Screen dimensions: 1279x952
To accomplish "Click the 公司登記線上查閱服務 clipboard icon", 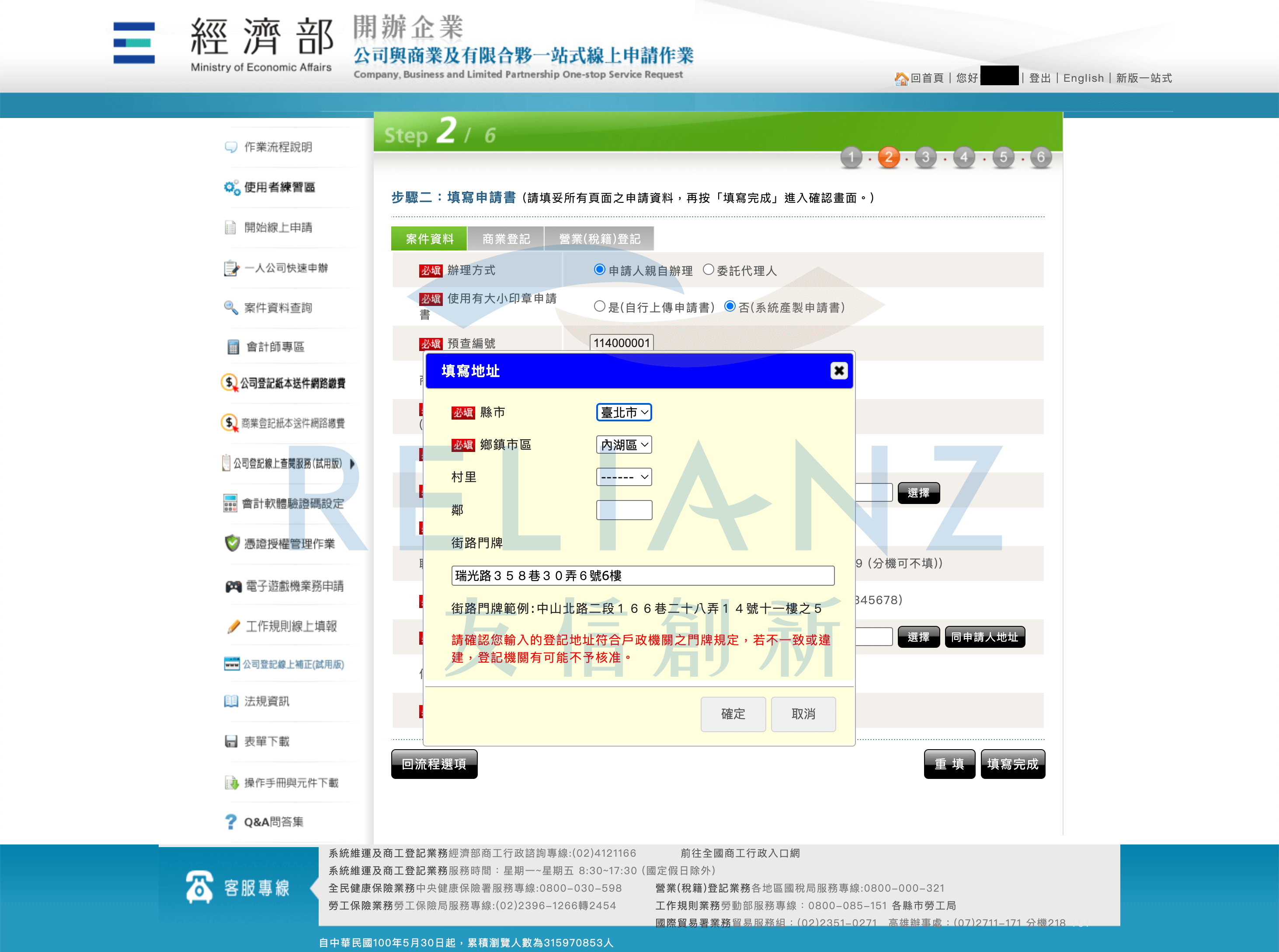I will point(226,463).
